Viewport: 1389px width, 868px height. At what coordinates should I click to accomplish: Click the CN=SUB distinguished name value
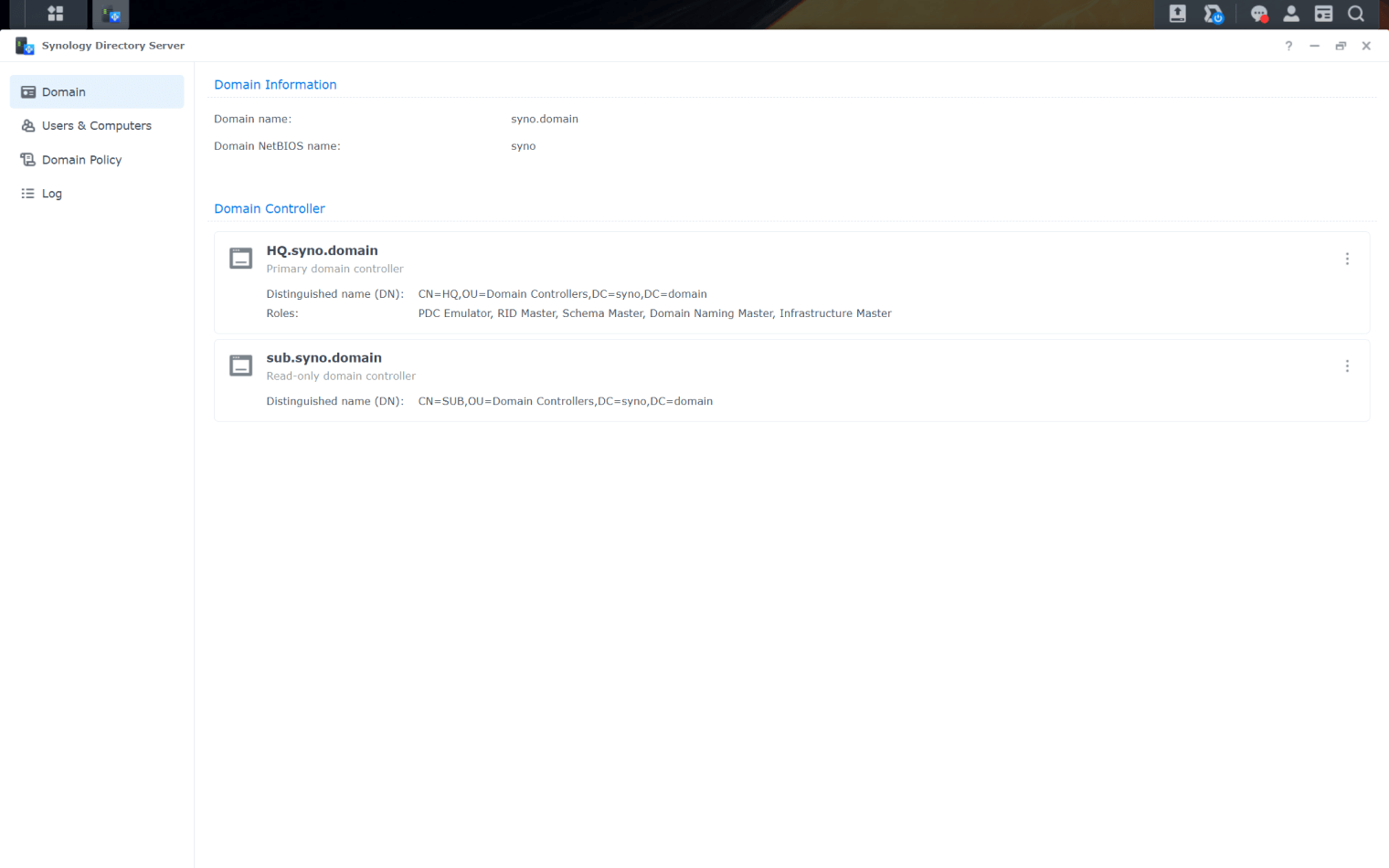[x=566, y=401]
